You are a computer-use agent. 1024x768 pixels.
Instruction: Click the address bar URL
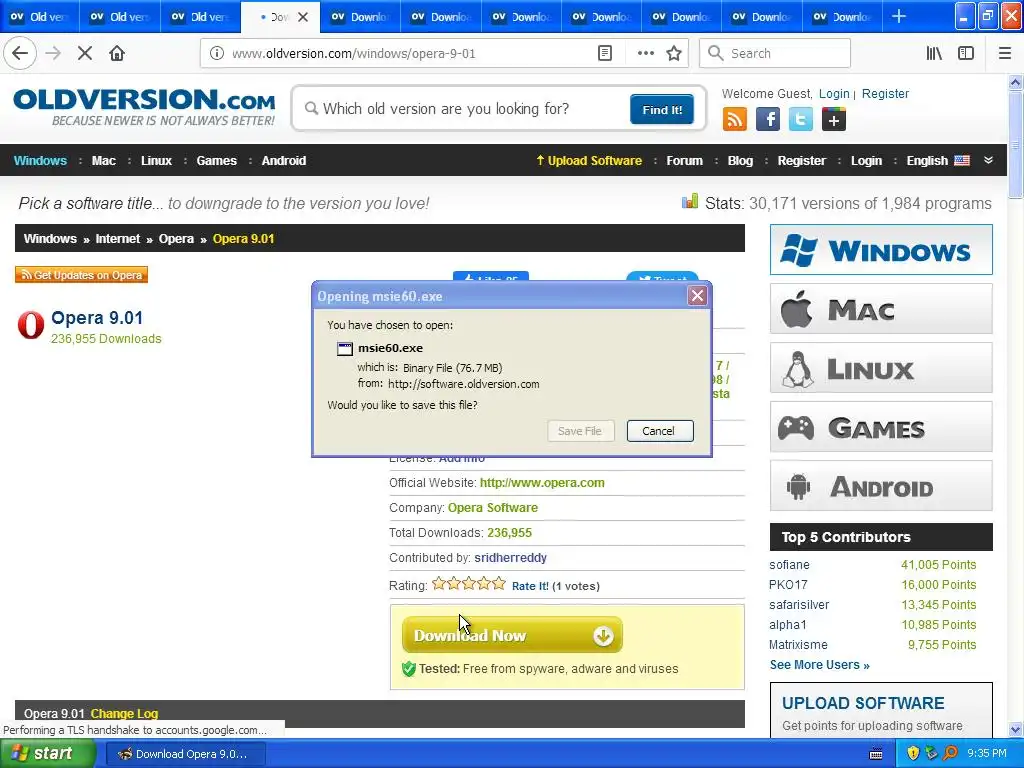click(353, 54)
